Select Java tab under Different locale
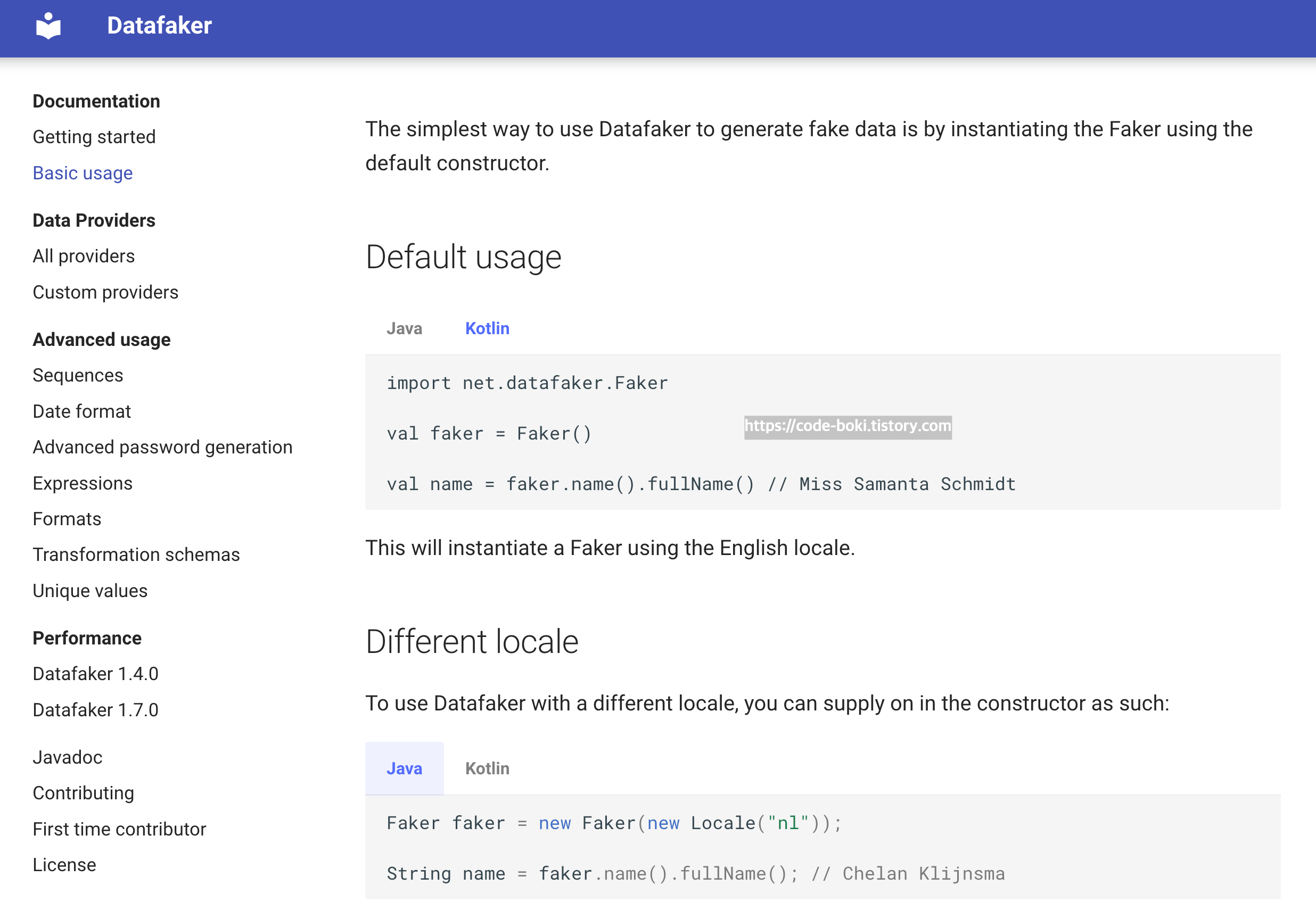The image size is (1316, 910). [x=404, y=768]
